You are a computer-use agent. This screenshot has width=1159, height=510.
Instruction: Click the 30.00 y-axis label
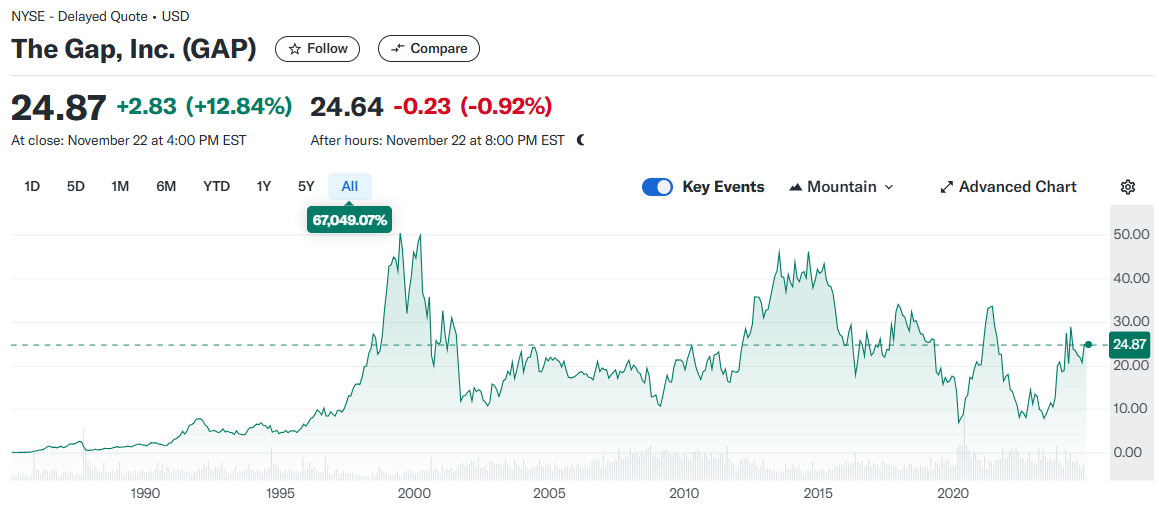point(1132,322)
